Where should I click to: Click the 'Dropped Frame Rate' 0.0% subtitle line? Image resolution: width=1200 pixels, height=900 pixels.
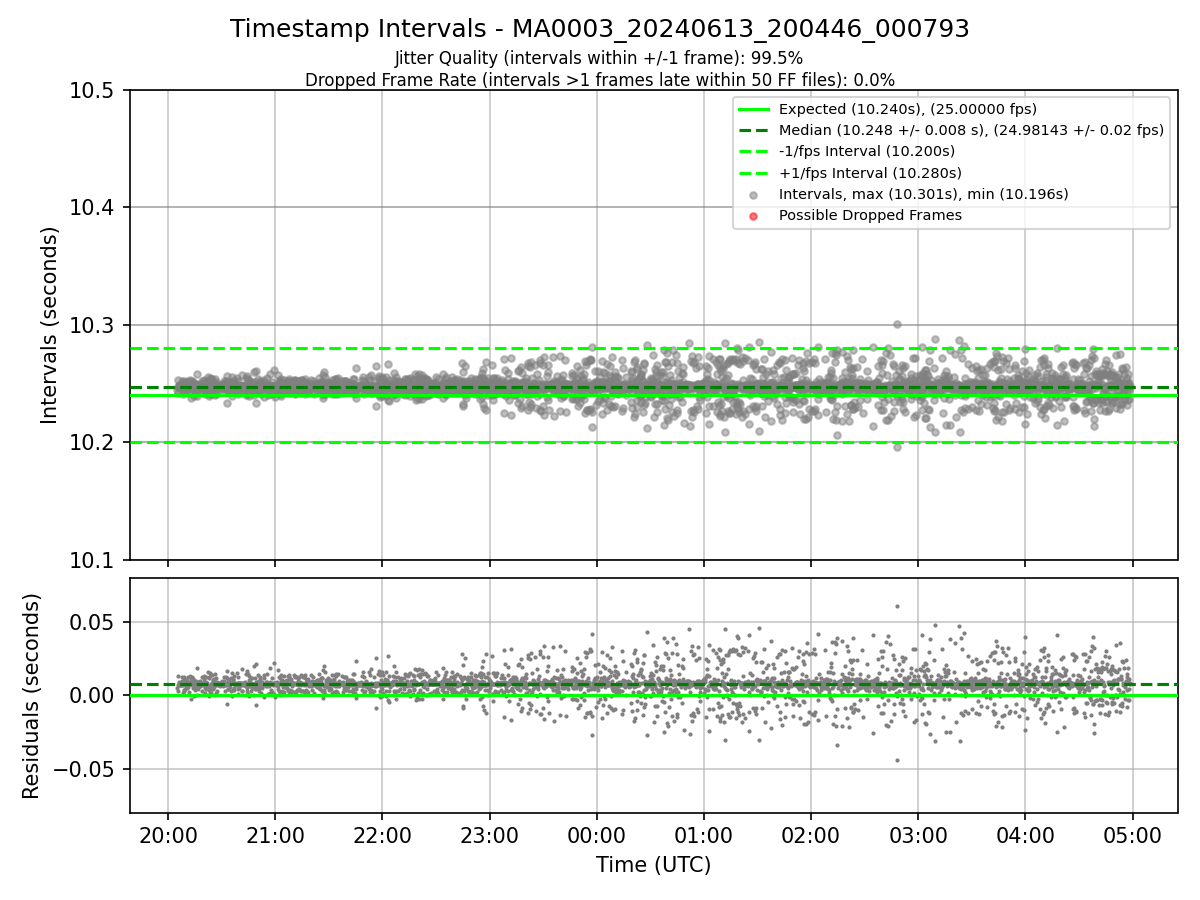(x=600, y=80)
